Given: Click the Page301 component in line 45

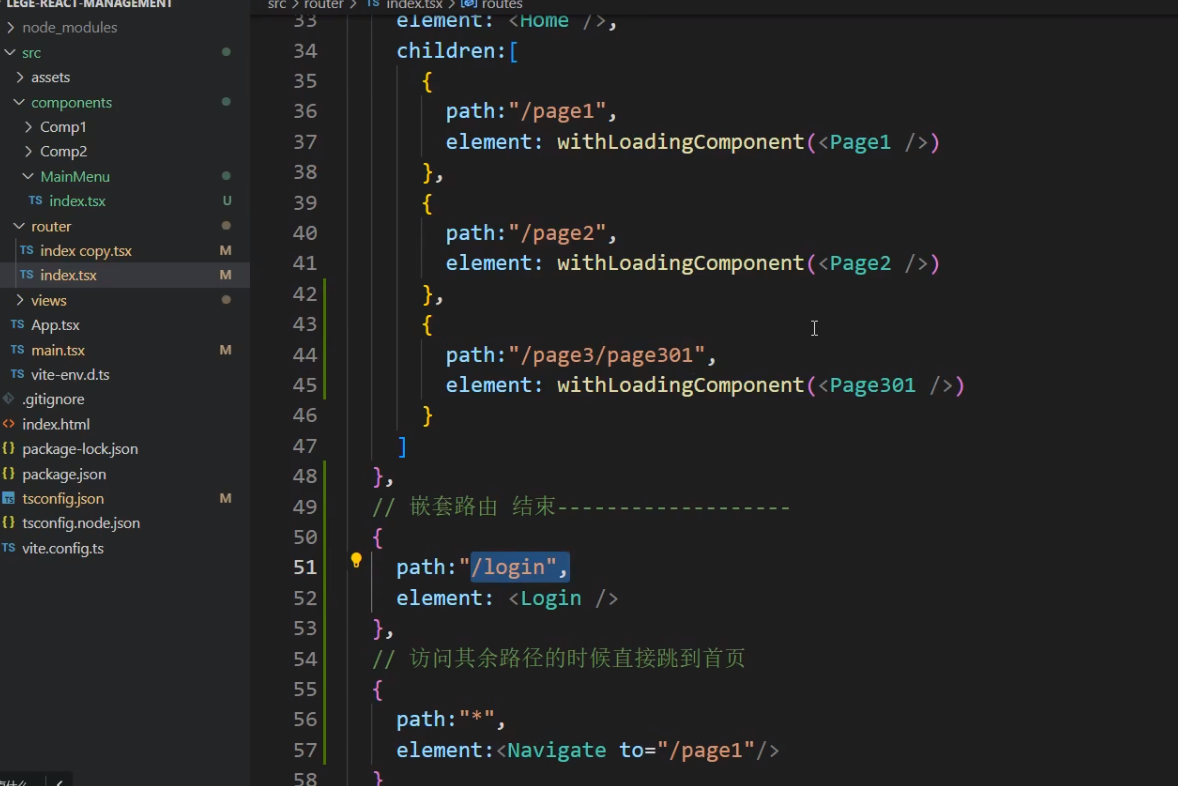Looking at the screenshot, I should point(872,385).
